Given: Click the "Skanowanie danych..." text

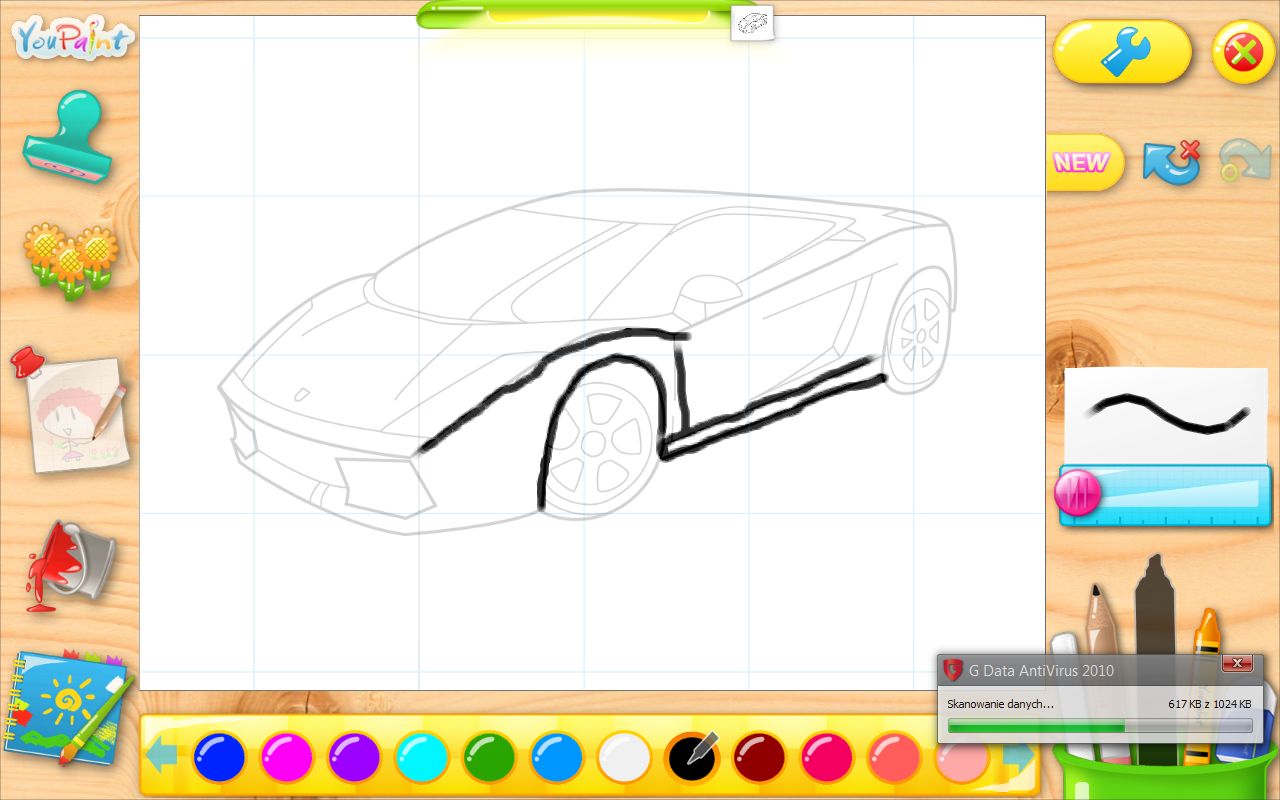Looking at the screenshot, I should (x=1000, y=704).
